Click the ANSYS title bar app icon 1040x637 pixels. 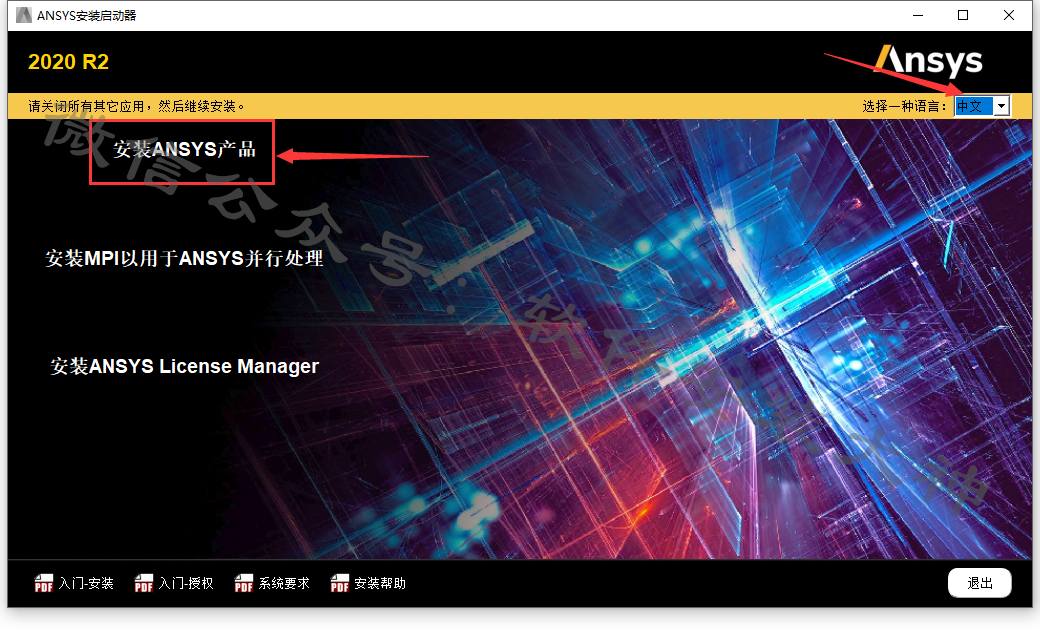tap(24, 15)
